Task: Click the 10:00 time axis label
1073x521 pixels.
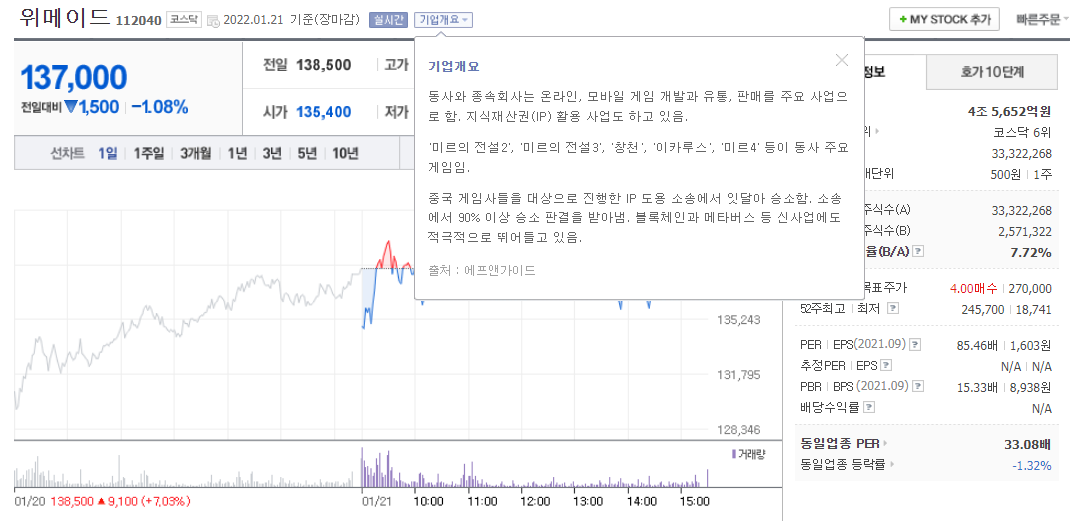Action: pyautogui.click(x=429, y=501)
